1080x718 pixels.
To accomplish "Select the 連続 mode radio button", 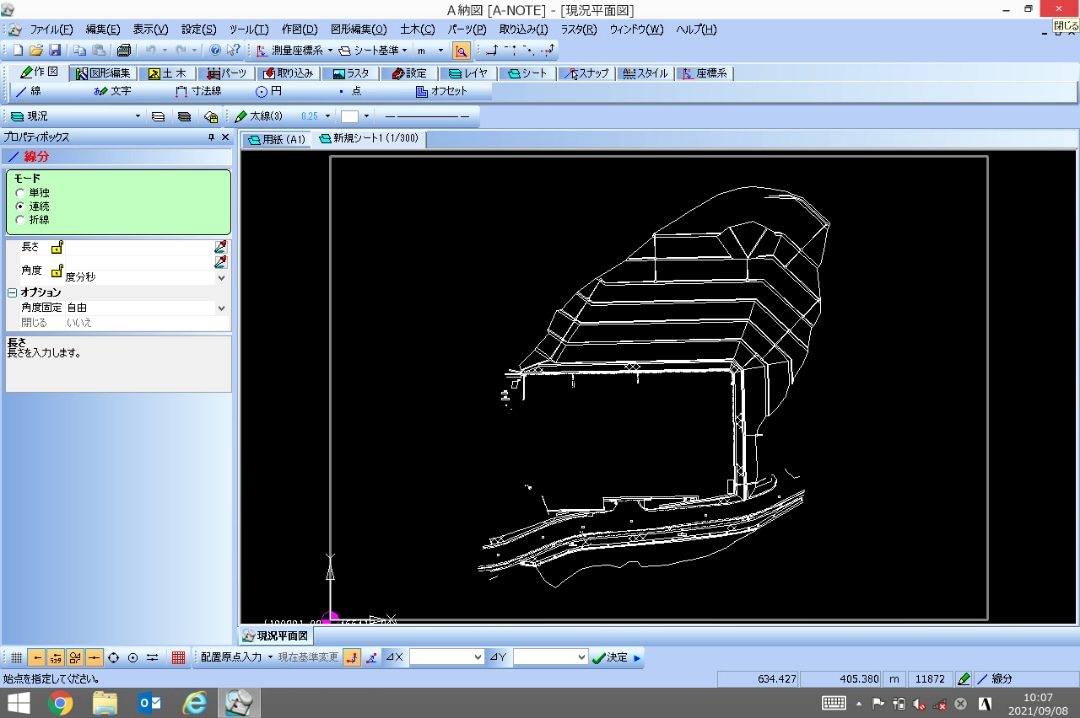I will click(20, 206).
